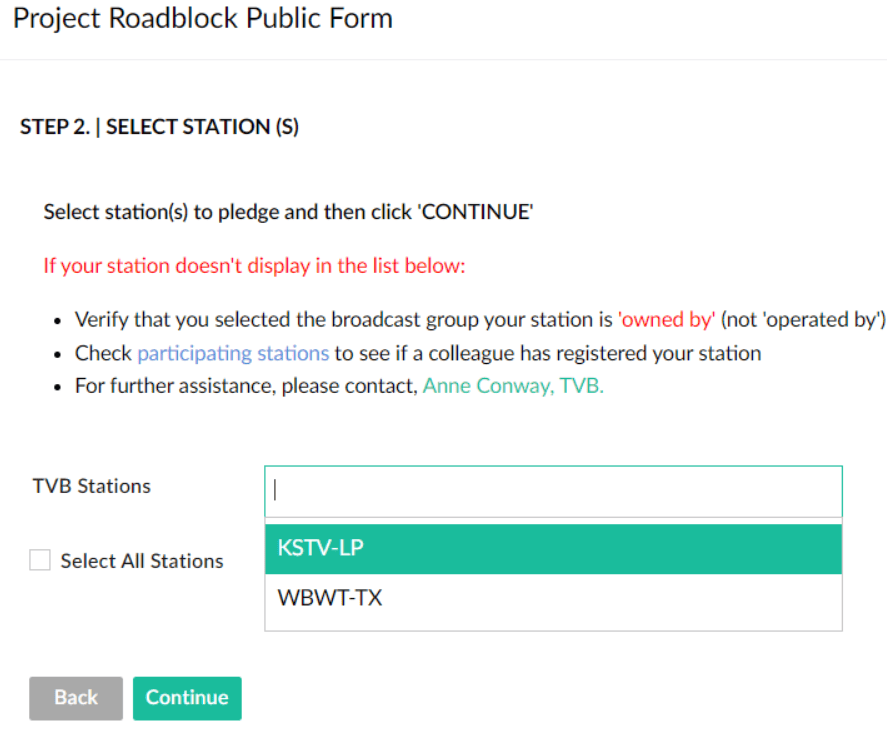Click the red 'If your station doesn't display' notice
887x747 pixels.
click(x=255, y=266)
